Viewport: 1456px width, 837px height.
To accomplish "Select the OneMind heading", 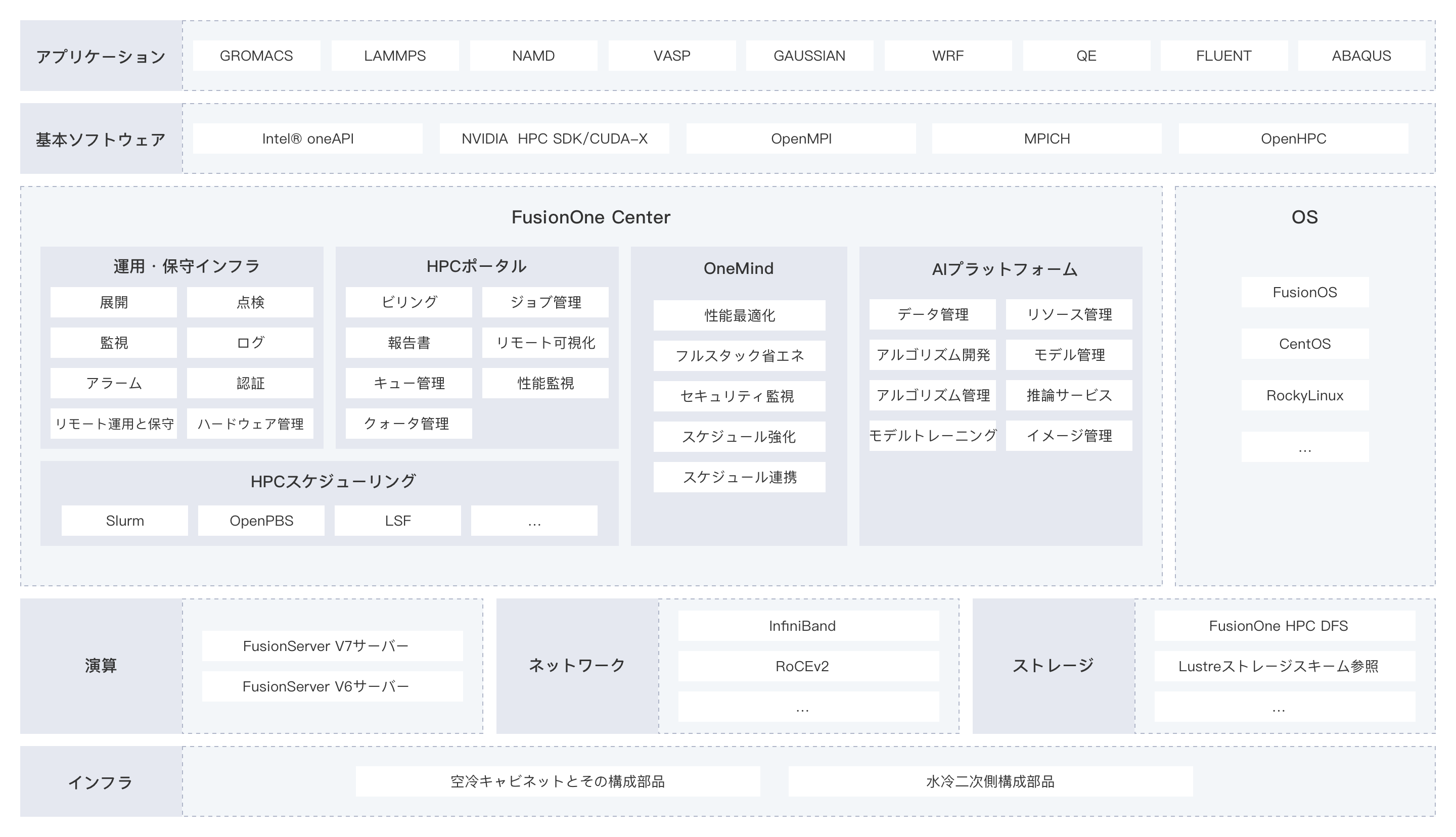I will pos(739,268).
